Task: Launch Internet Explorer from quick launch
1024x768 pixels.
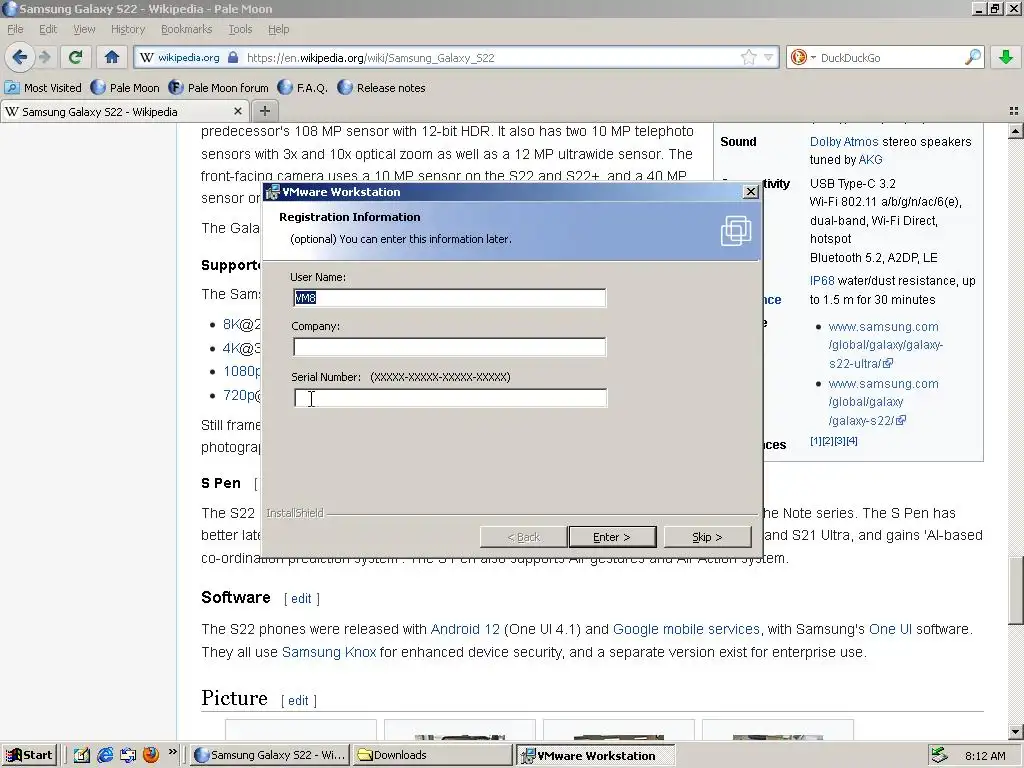Action: pyautogui.click(x=104, y=755)
